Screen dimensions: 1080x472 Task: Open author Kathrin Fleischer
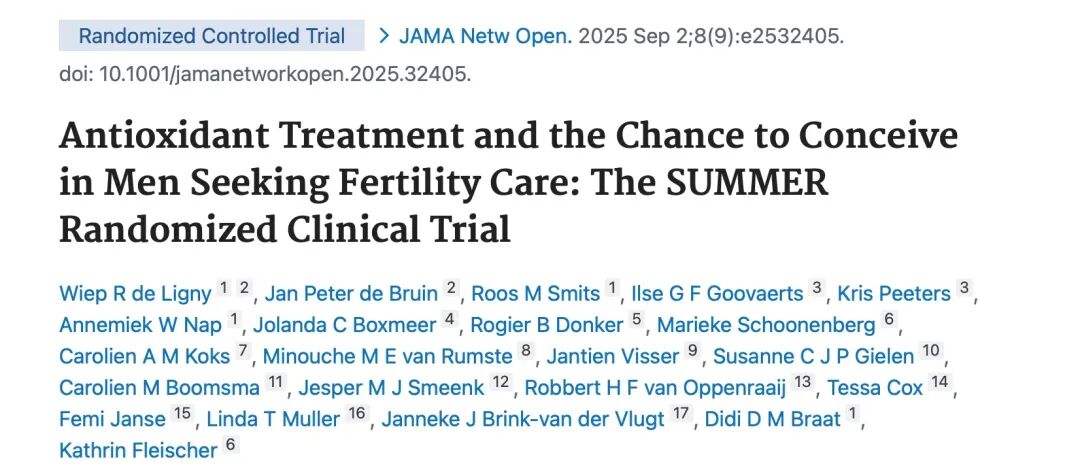(138, 450)
